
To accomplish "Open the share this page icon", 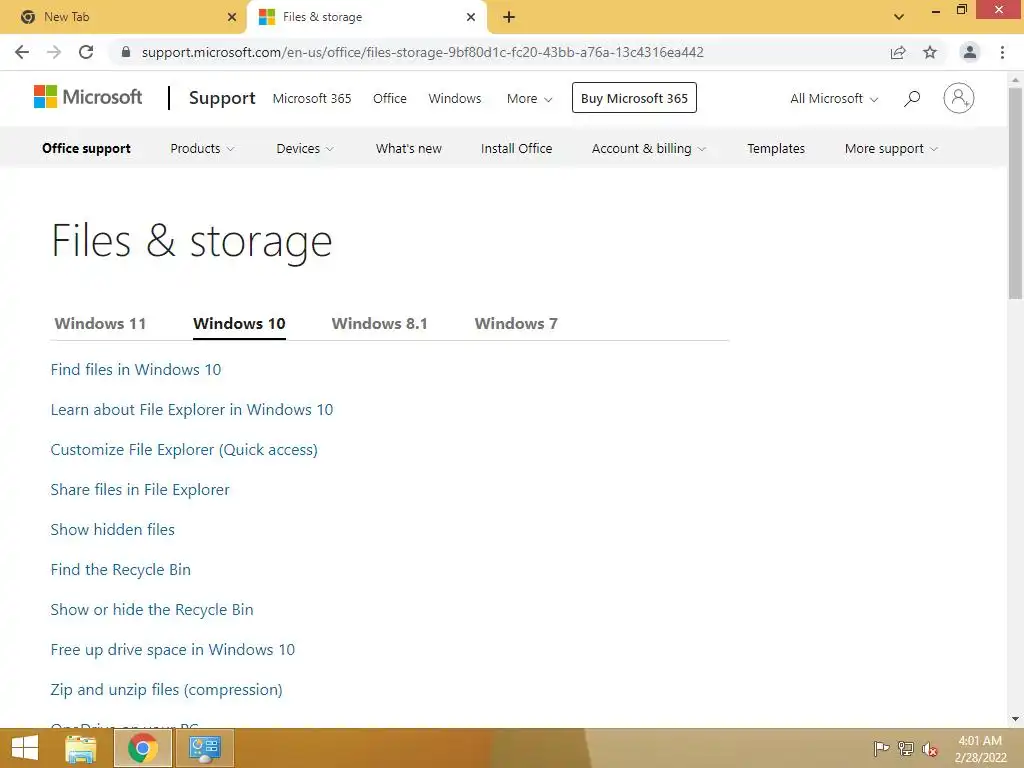I will pos(898,52).
